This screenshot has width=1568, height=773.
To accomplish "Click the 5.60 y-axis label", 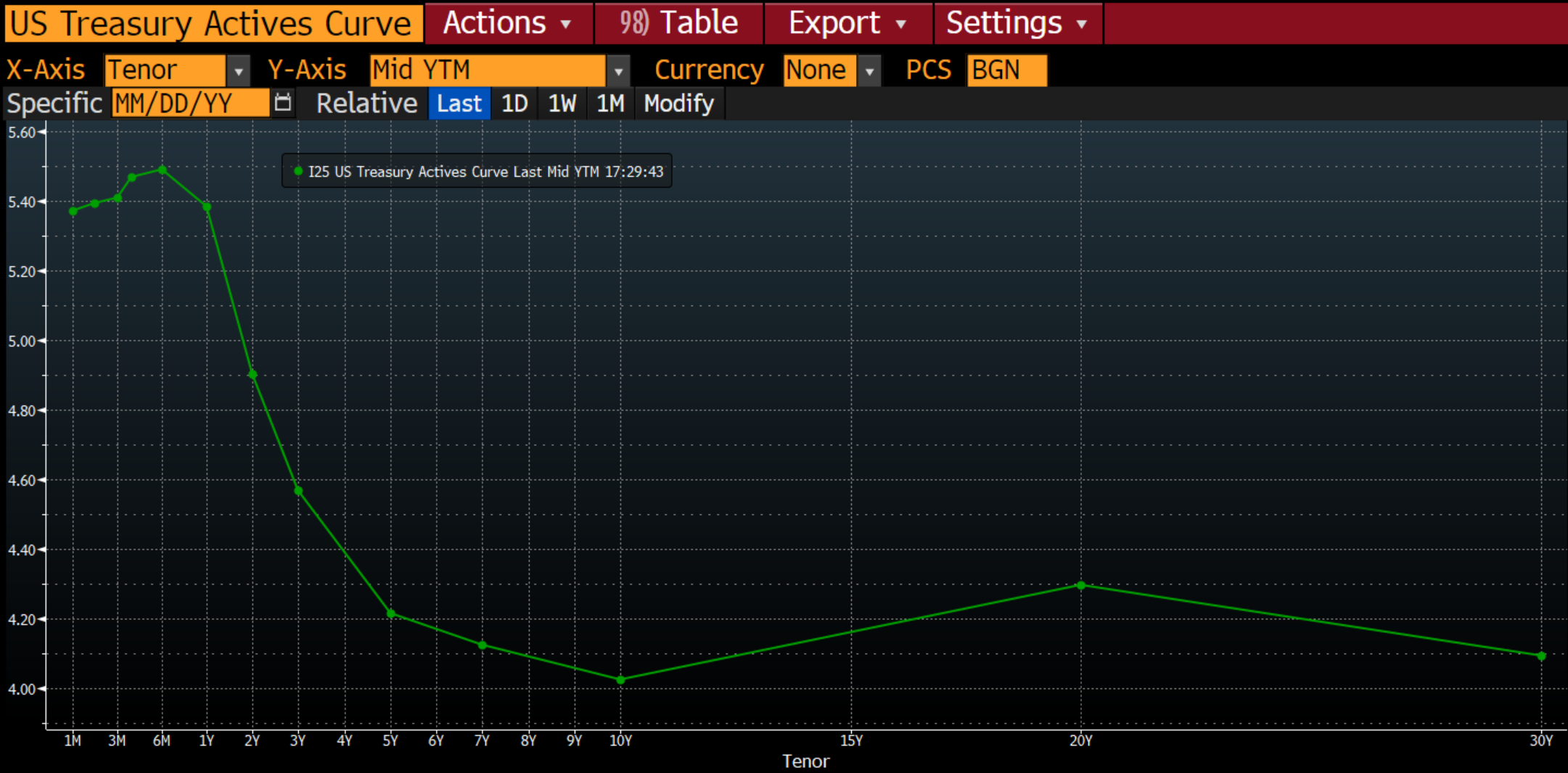I will click(22, 132).
